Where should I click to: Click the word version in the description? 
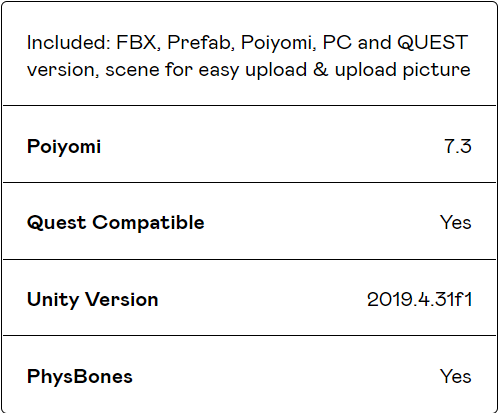[x=63, y=70]
